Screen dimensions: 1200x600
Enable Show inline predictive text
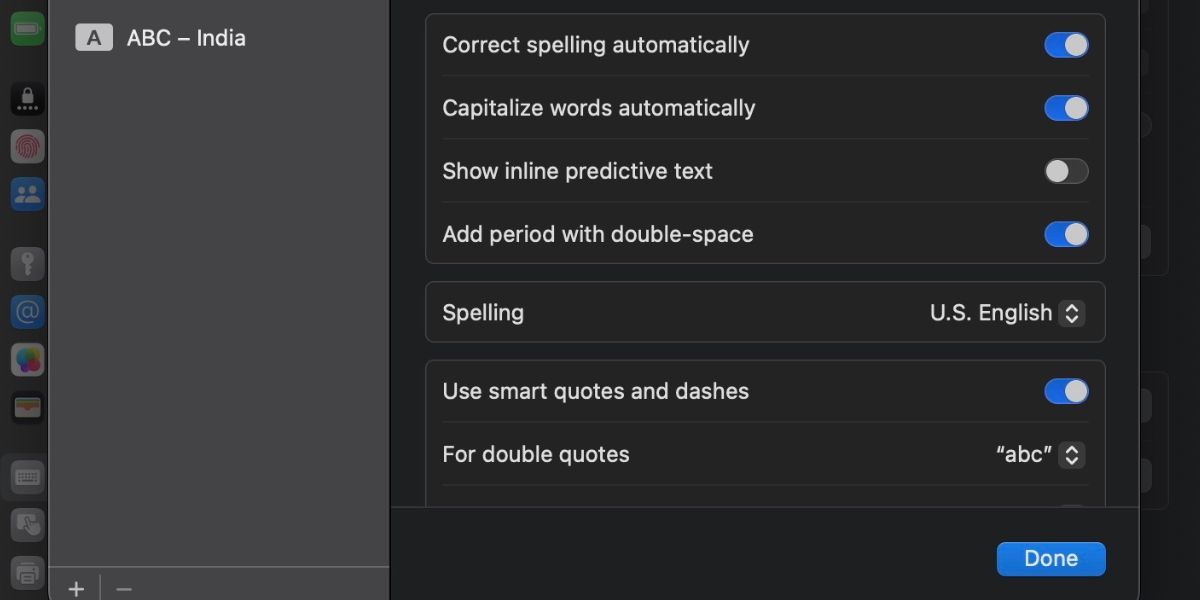pos(1066,171)
